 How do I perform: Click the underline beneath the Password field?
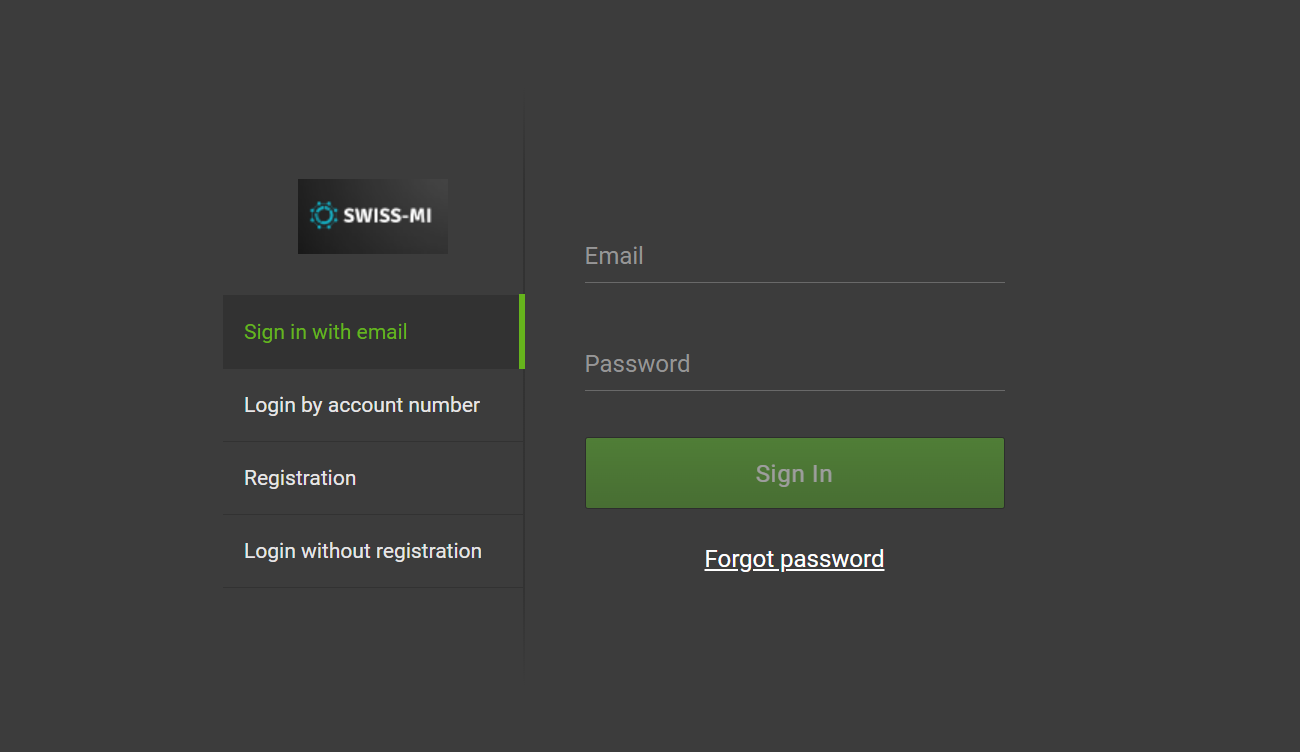tap(794, 391)
